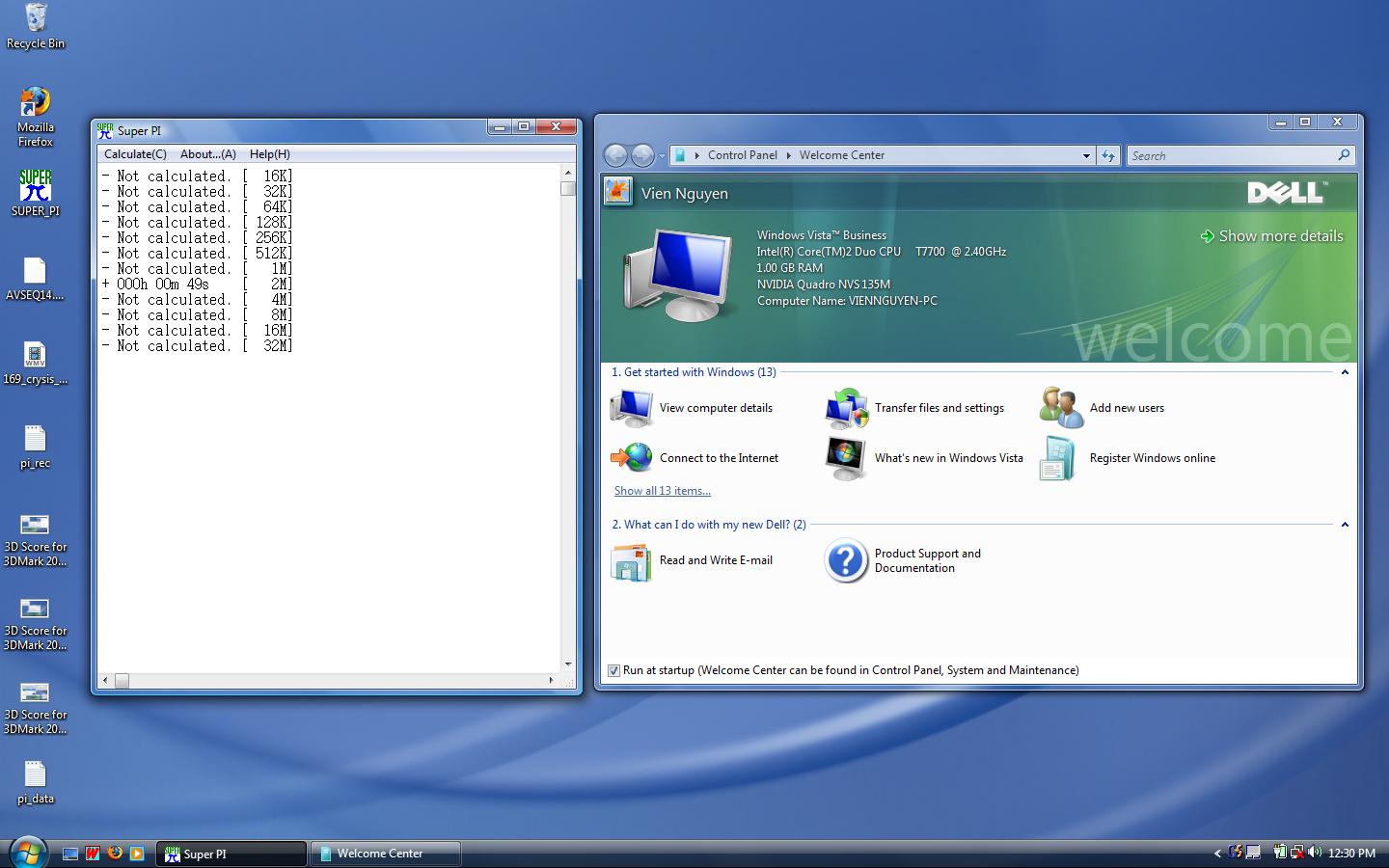Screen dimensions: 1389x868
Task: Open the address bar history dropdown
Action: point(1086,155)
